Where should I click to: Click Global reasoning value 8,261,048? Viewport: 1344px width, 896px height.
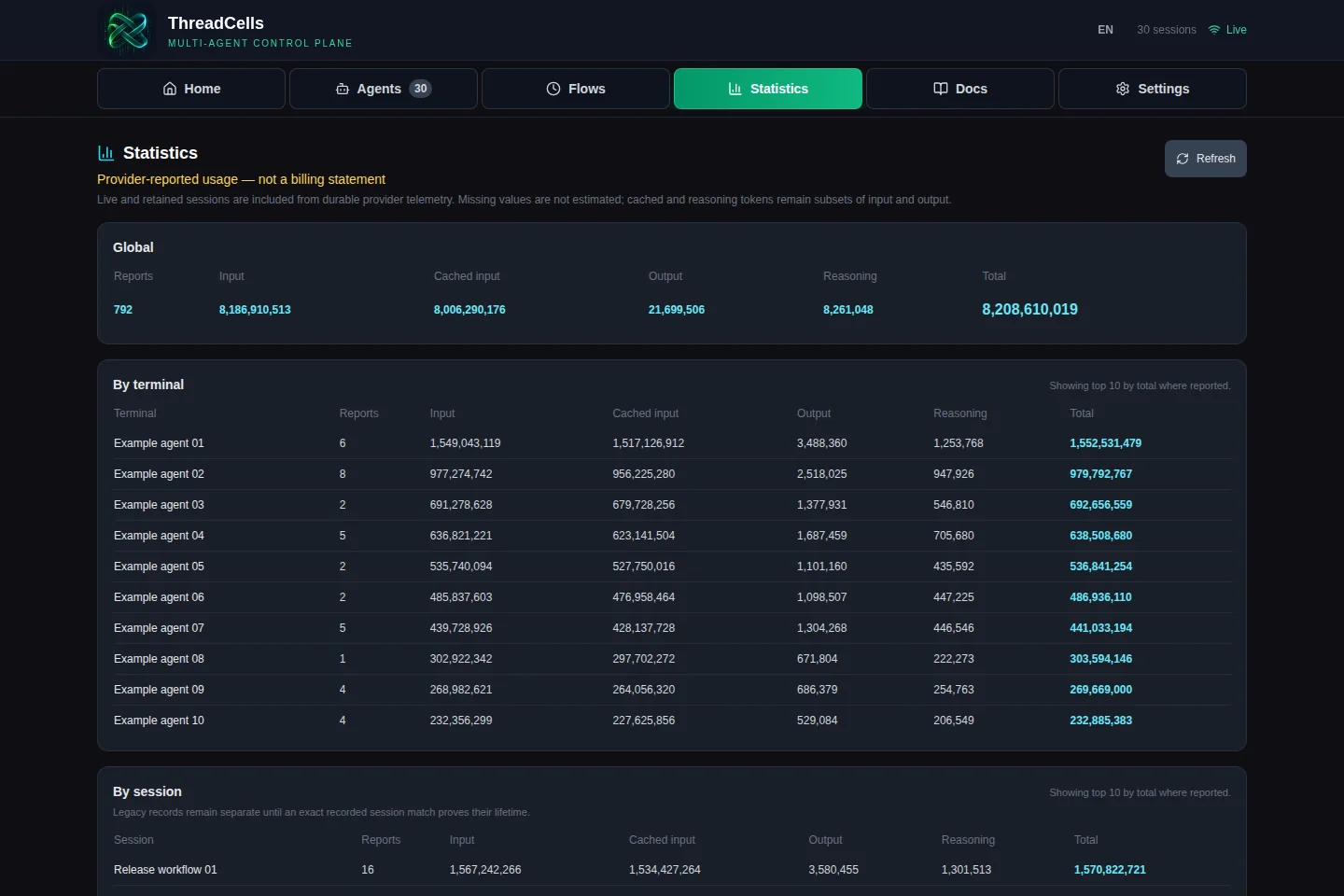click(848, 310)
